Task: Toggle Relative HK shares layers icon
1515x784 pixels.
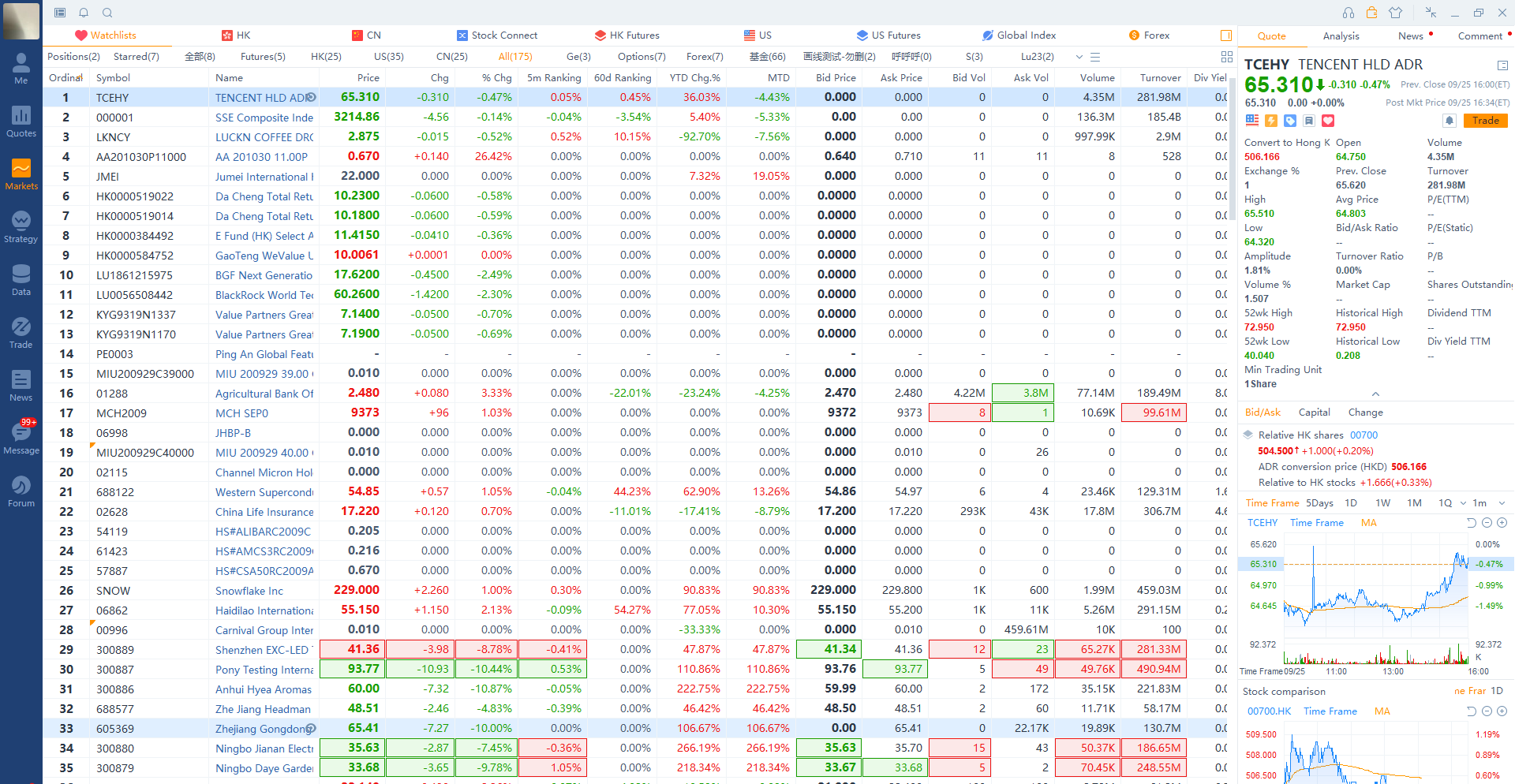Action: [1248, 435]
